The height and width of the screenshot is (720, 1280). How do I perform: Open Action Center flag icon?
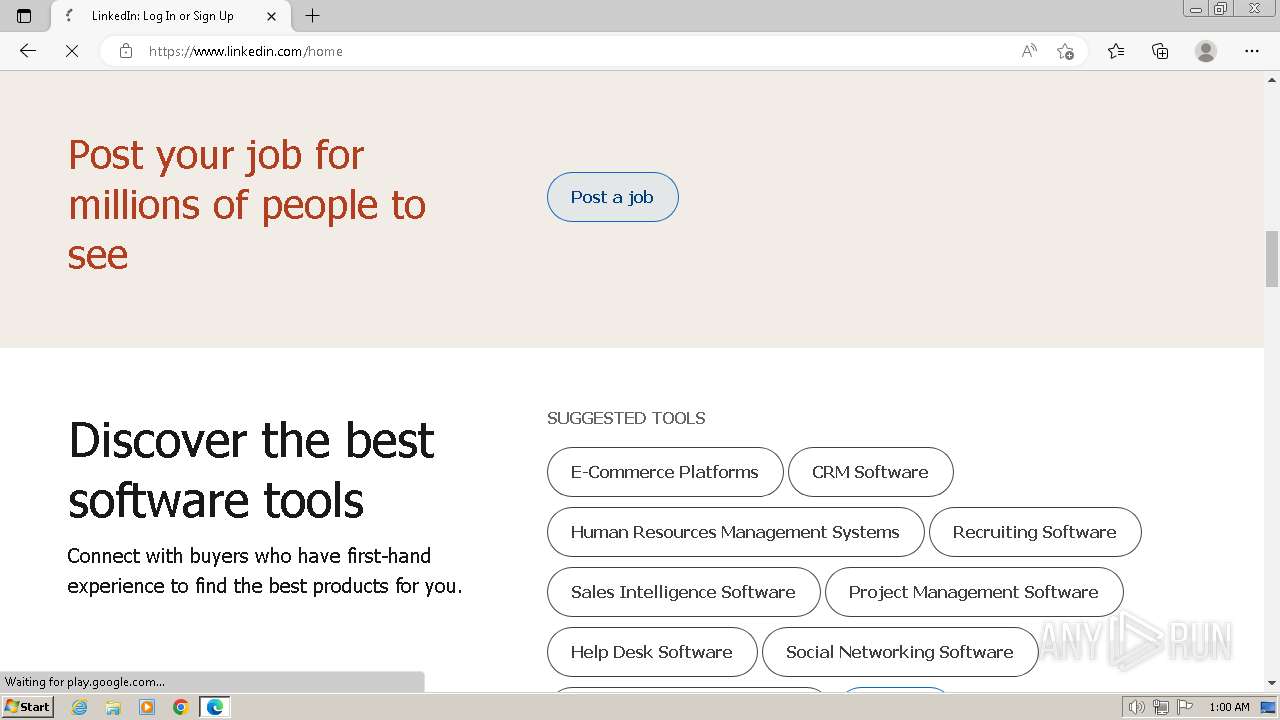(x=1185, y=707)
